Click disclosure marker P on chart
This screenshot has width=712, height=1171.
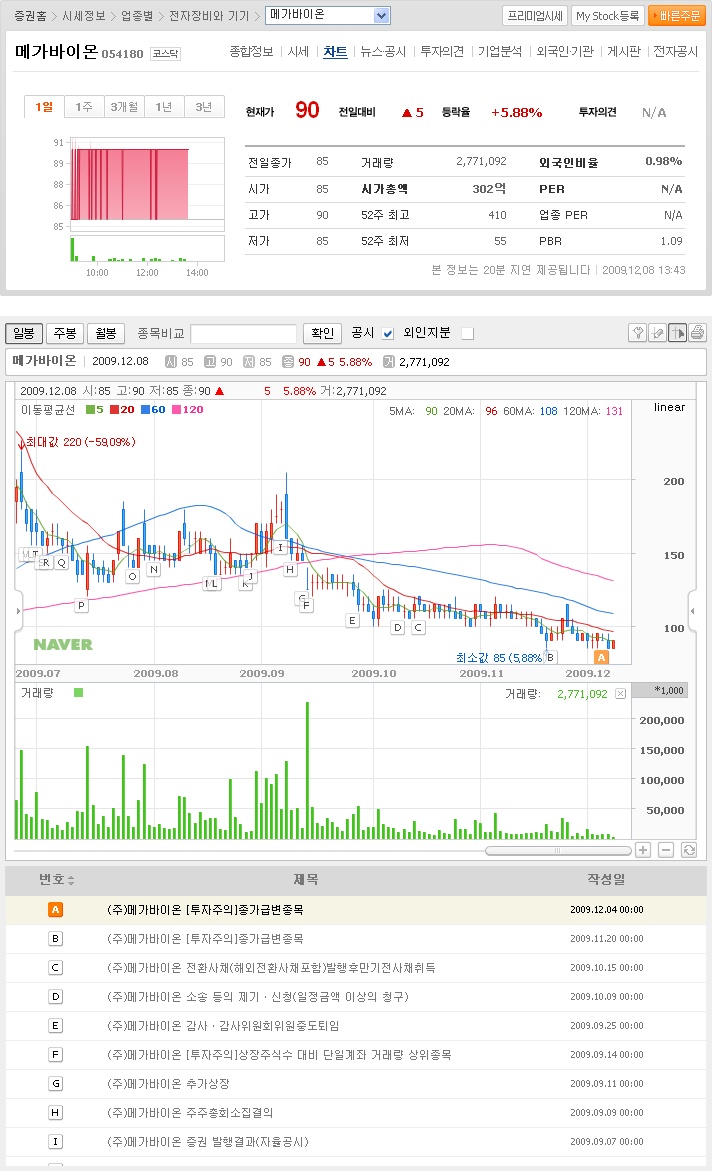[81, 606]
